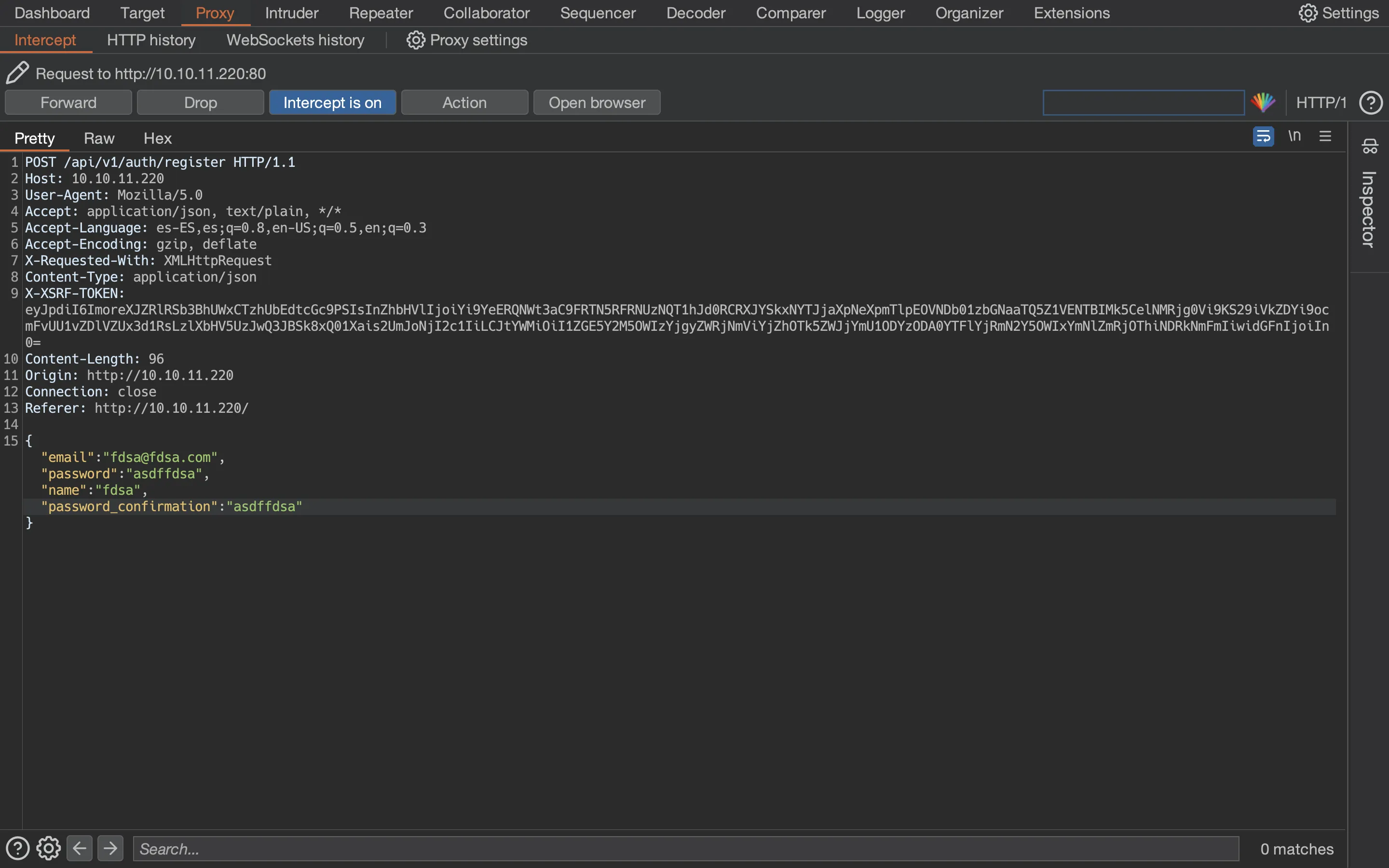The width and height of the screenshot is (1389, 868).
Task: Click the Inspector layout icon
Action: point(1370,146)
